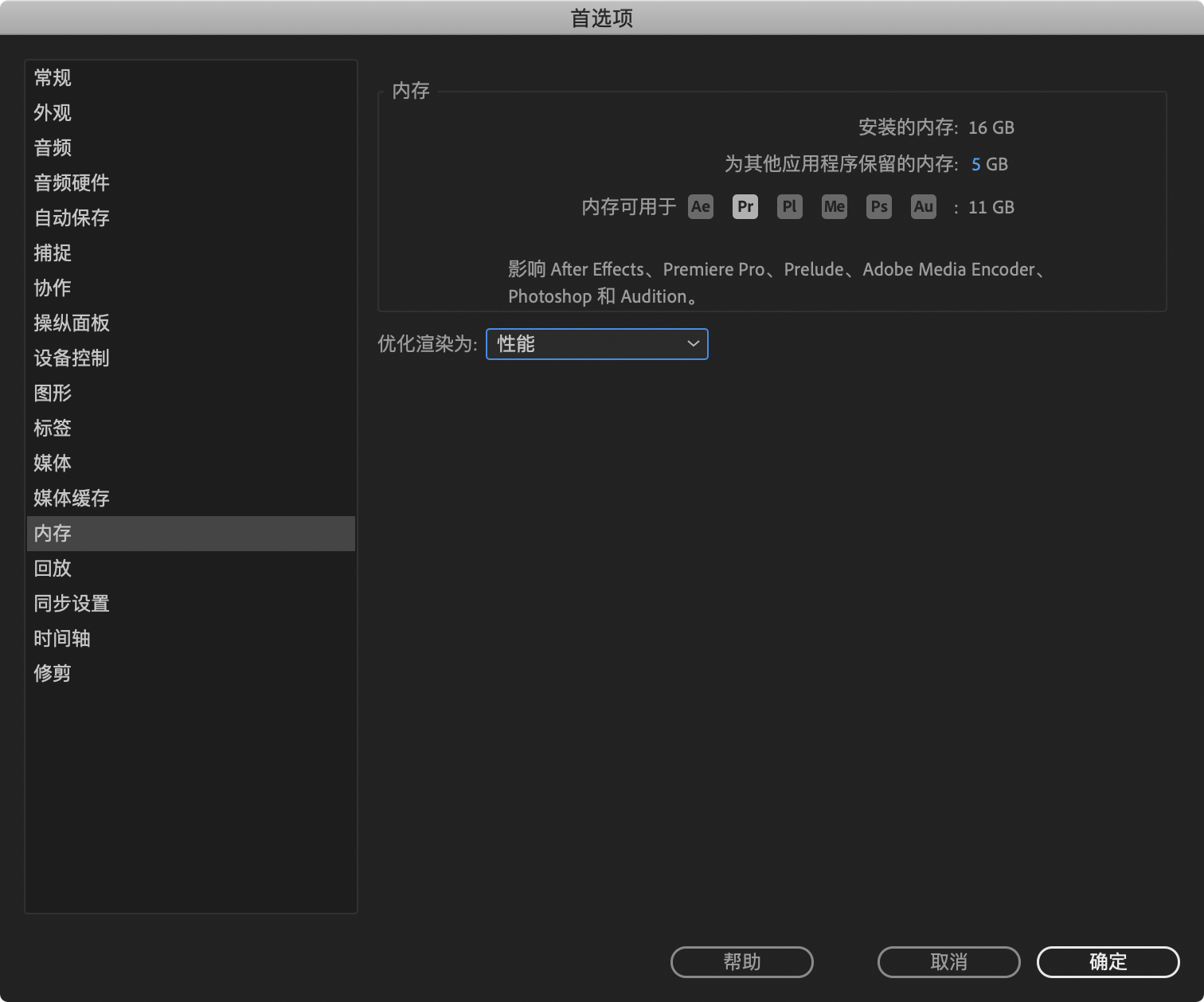1204x1002 pixels.
Task: Switch to 媒体缓存 preferences
Action: point(191,499)
